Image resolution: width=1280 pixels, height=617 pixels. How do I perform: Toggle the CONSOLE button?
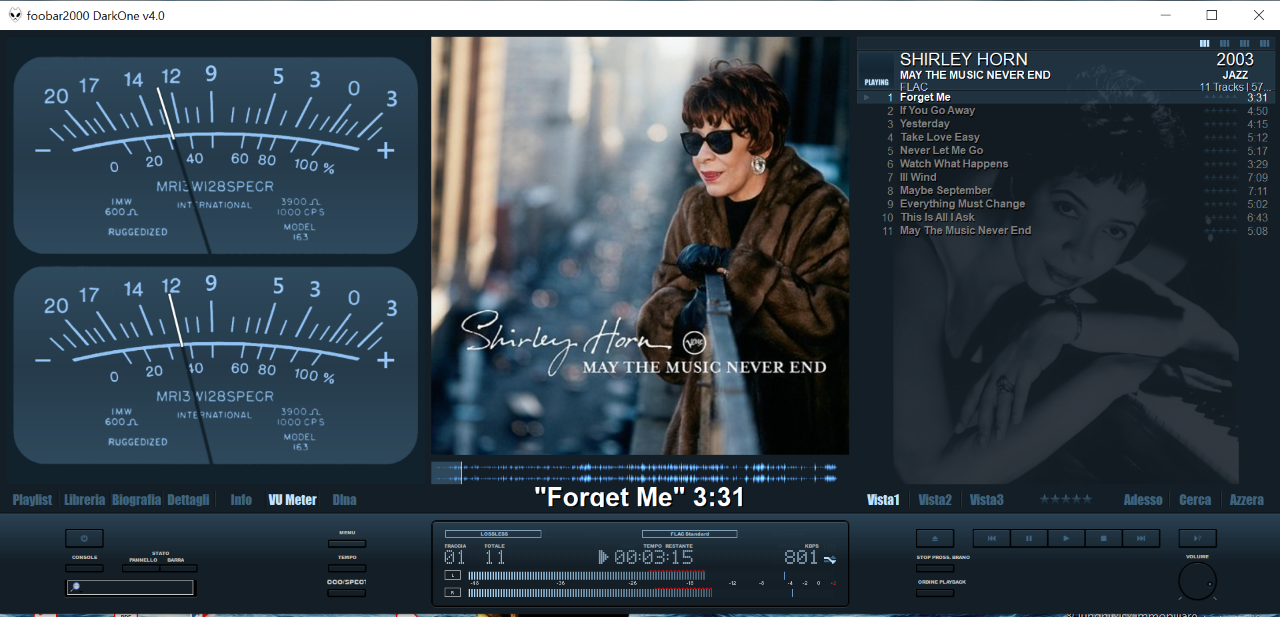pos(84,568)
